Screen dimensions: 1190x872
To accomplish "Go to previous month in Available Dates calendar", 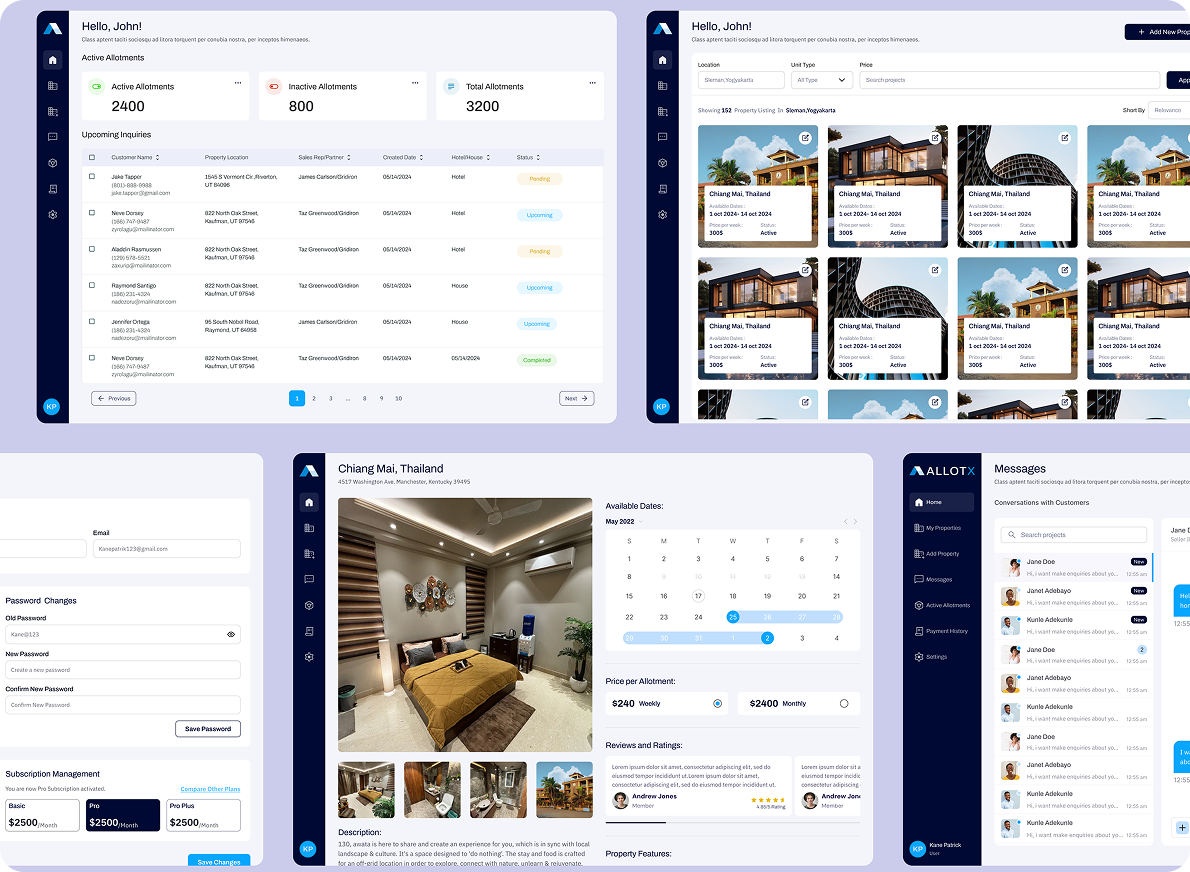I will point(845,522).
